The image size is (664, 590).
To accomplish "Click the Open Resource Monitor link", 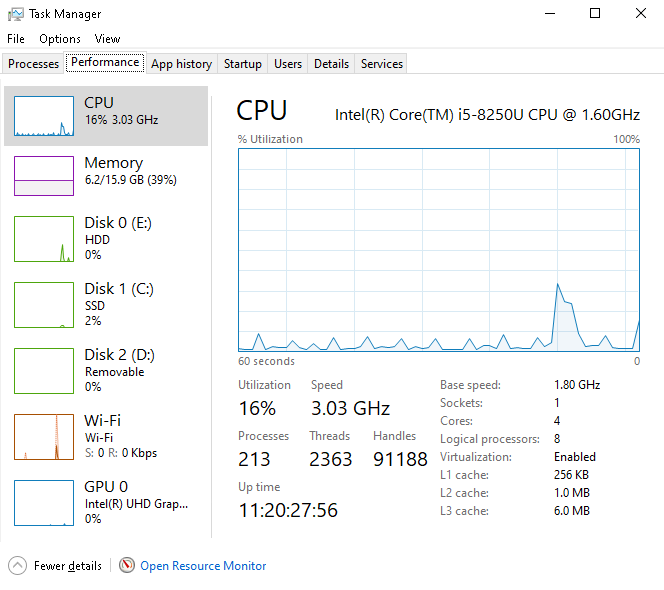I will (203, 566).
